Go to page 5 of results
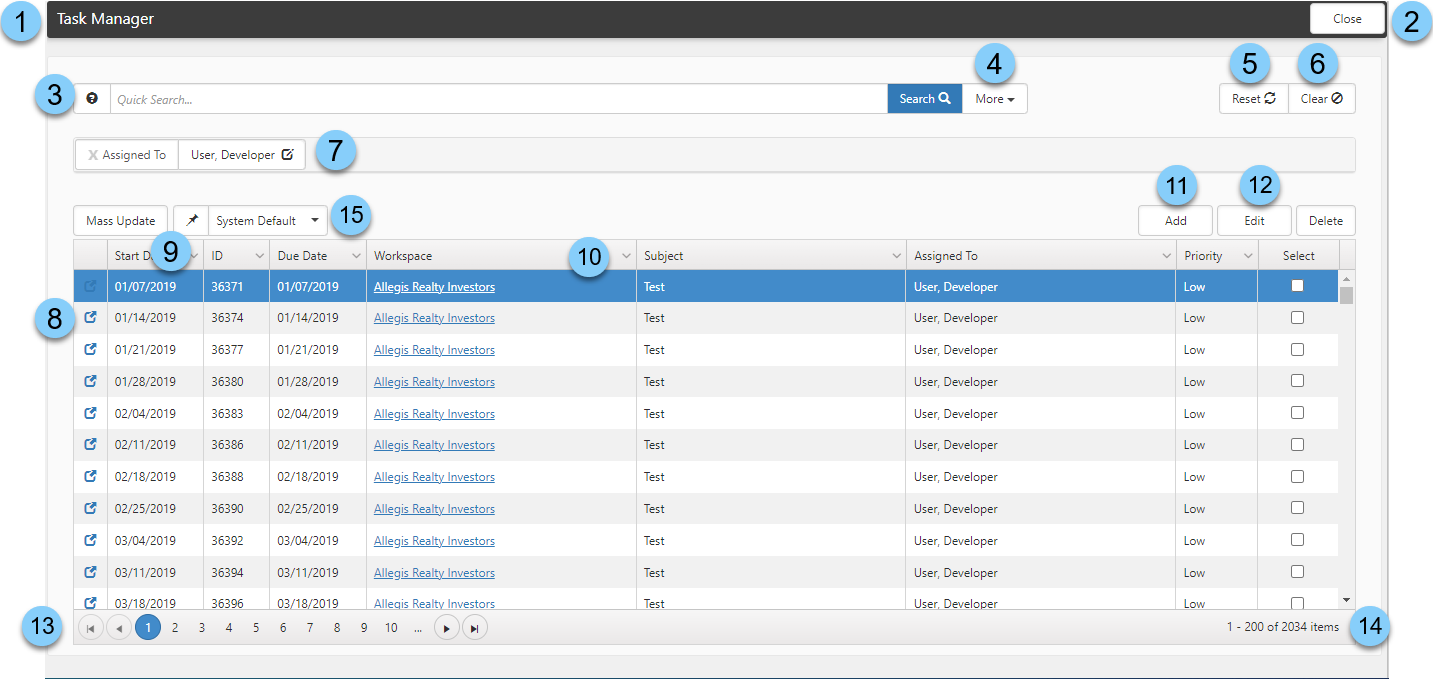The height and width of the screenshot is (679, 1433). point(256,628)
